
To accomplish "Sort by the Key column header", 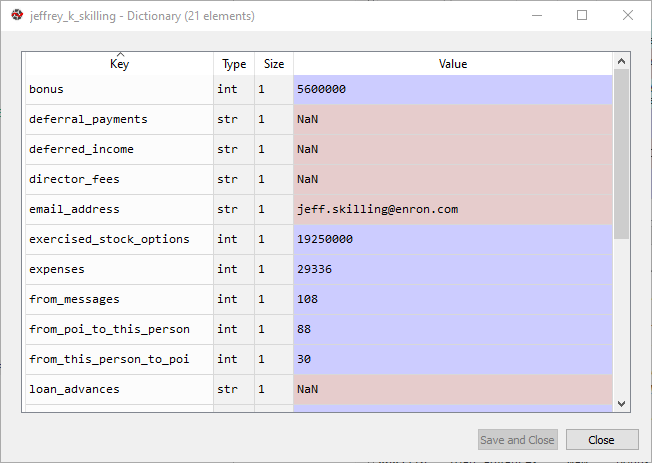I will click(119, 64).
